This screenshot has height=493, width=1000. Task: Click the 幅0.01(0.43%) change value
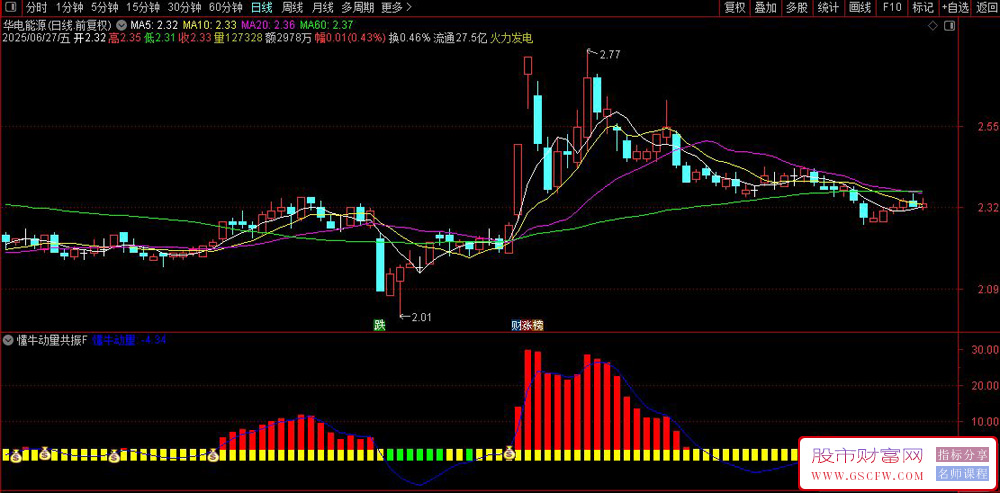[352, 38]
